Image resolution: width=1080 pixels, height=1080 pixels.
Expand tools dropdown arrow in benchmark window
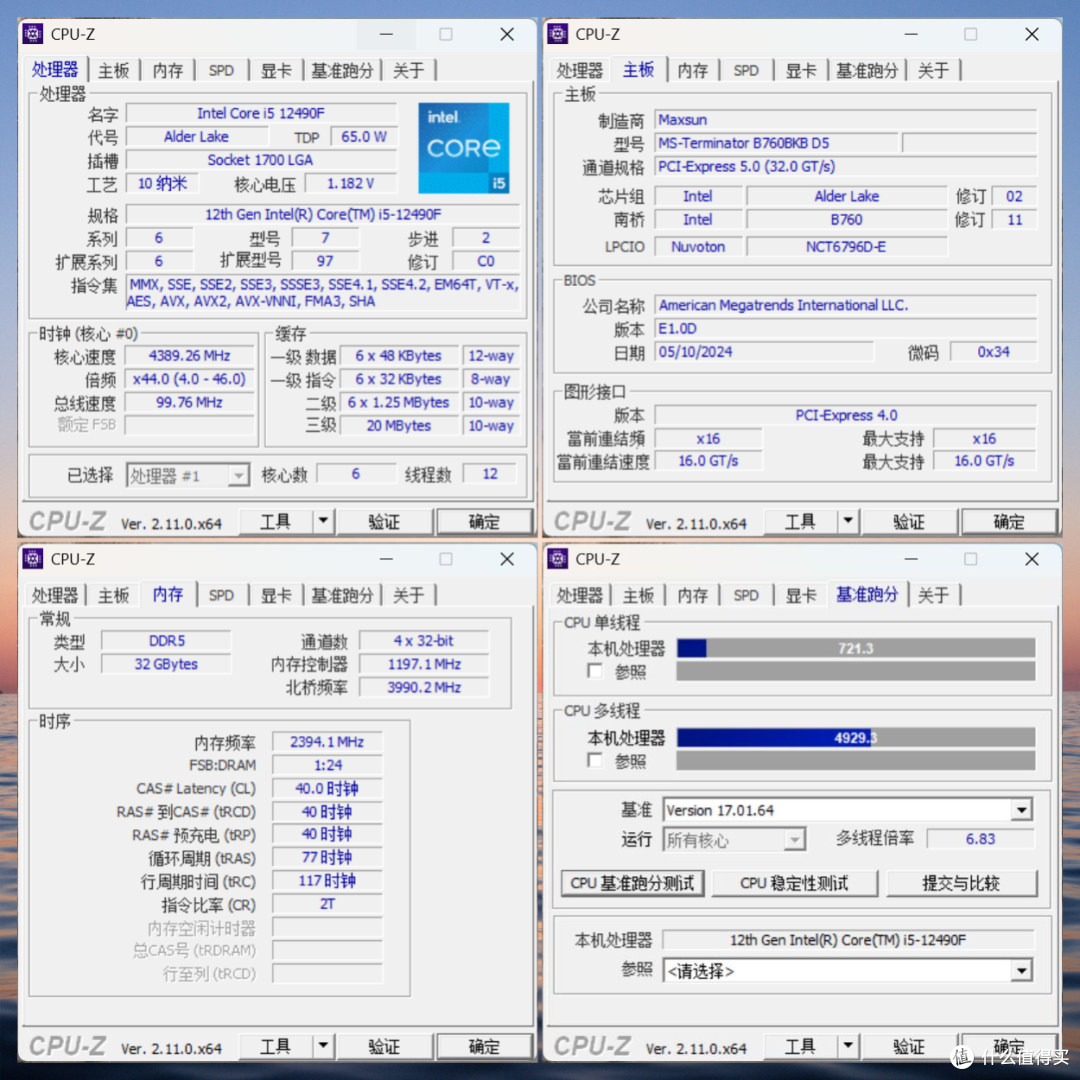848,1046
